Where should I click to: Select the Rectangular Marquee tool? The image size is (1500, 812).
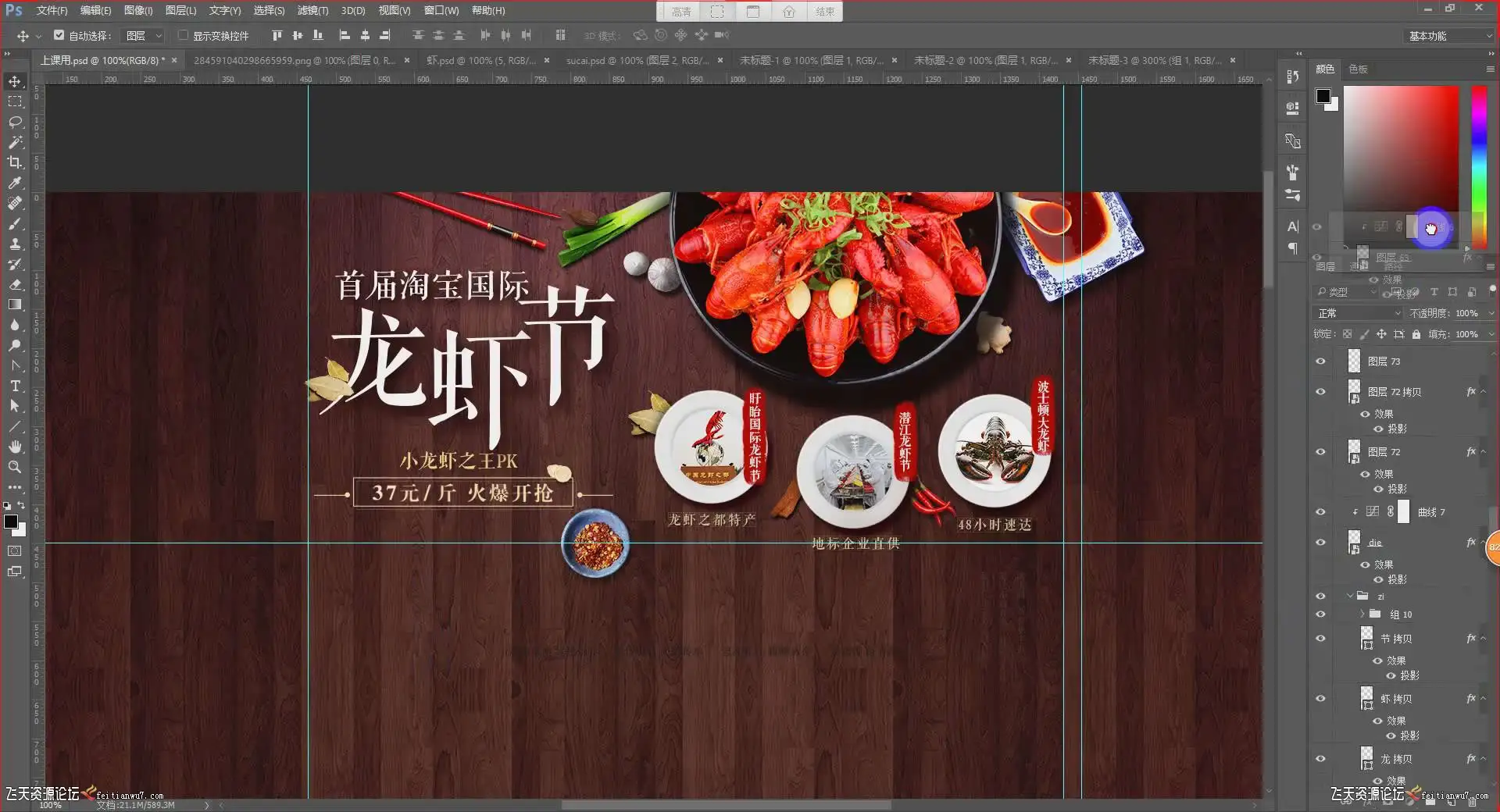point(15,101)
